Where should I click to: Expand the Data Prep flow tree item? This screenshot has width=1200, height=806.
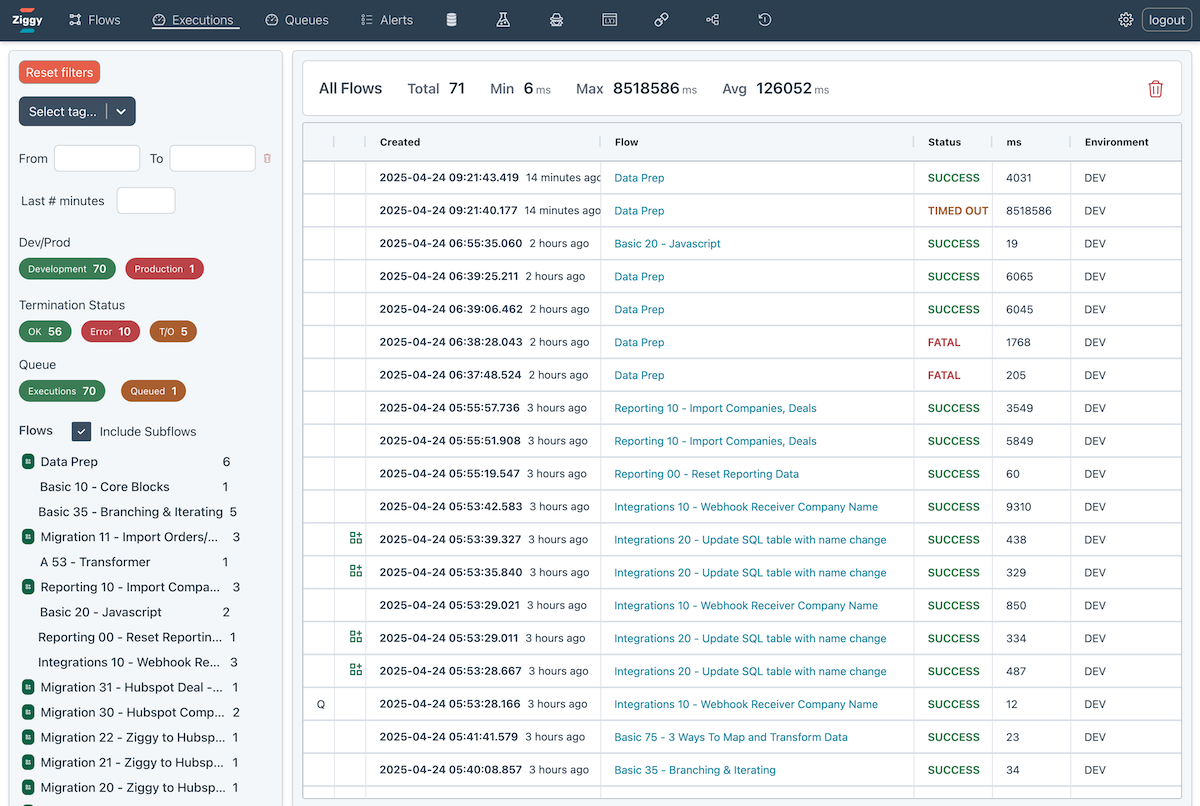[x=28, y=462]
